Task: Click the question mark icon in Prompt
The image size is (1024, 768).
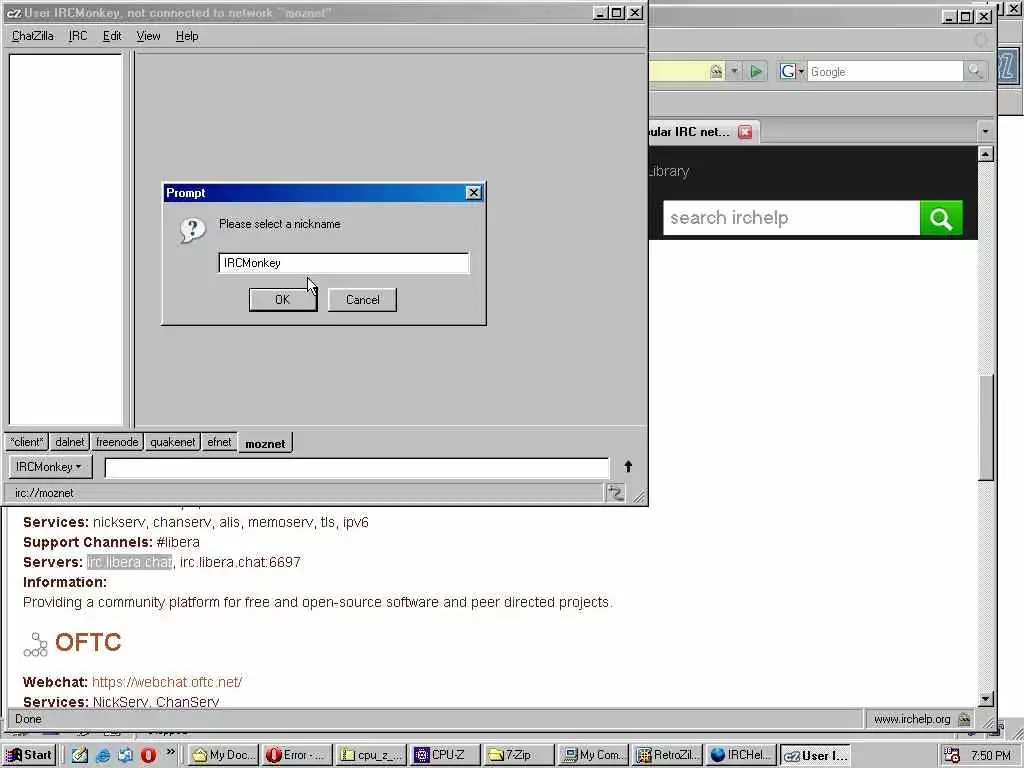Action: 193,230
